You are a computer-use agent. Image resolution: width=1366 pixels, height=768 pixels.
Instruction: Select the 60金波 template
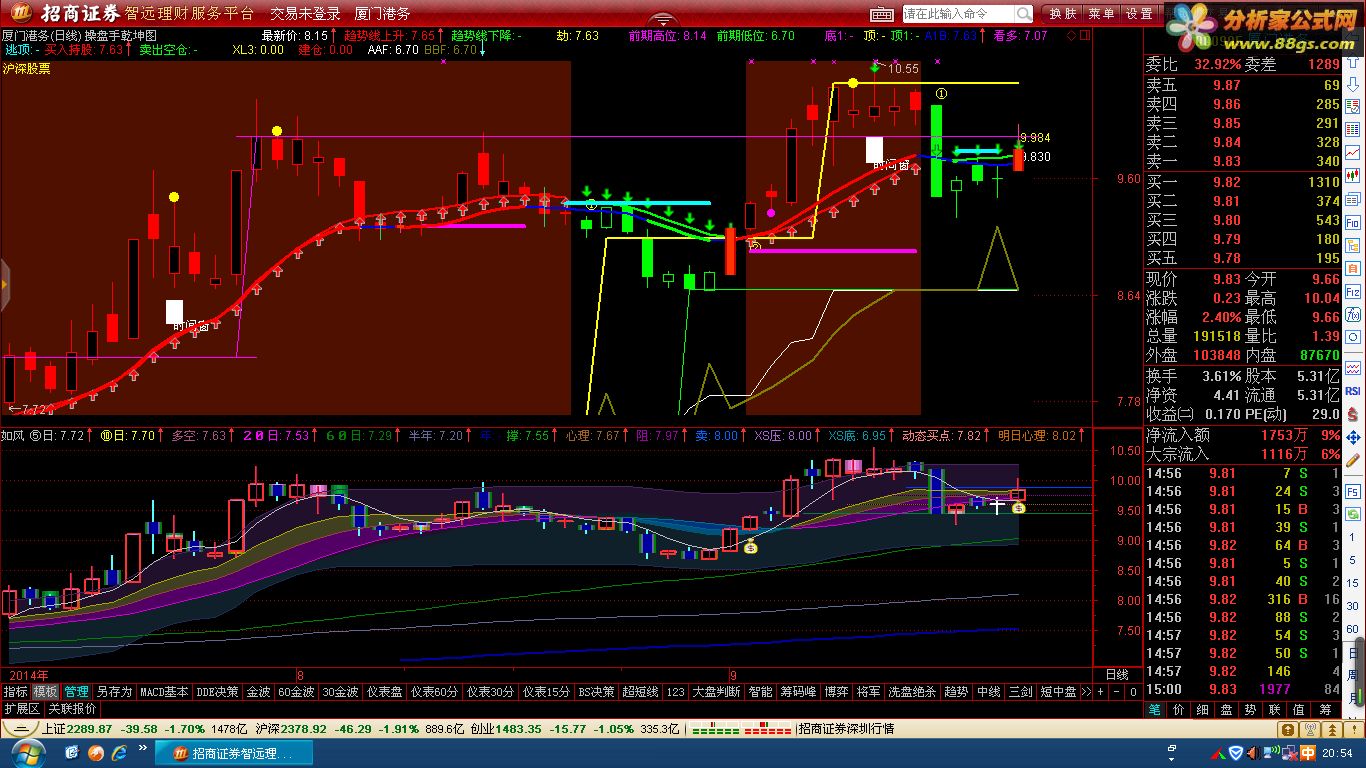tap(296, 692)
